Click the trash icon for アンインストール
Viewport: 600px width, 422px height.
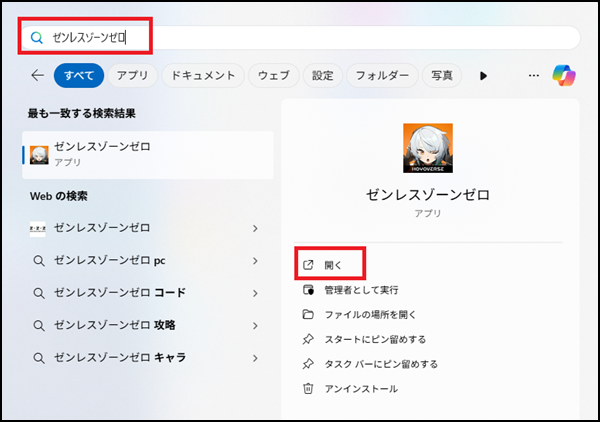click(308, 389)
